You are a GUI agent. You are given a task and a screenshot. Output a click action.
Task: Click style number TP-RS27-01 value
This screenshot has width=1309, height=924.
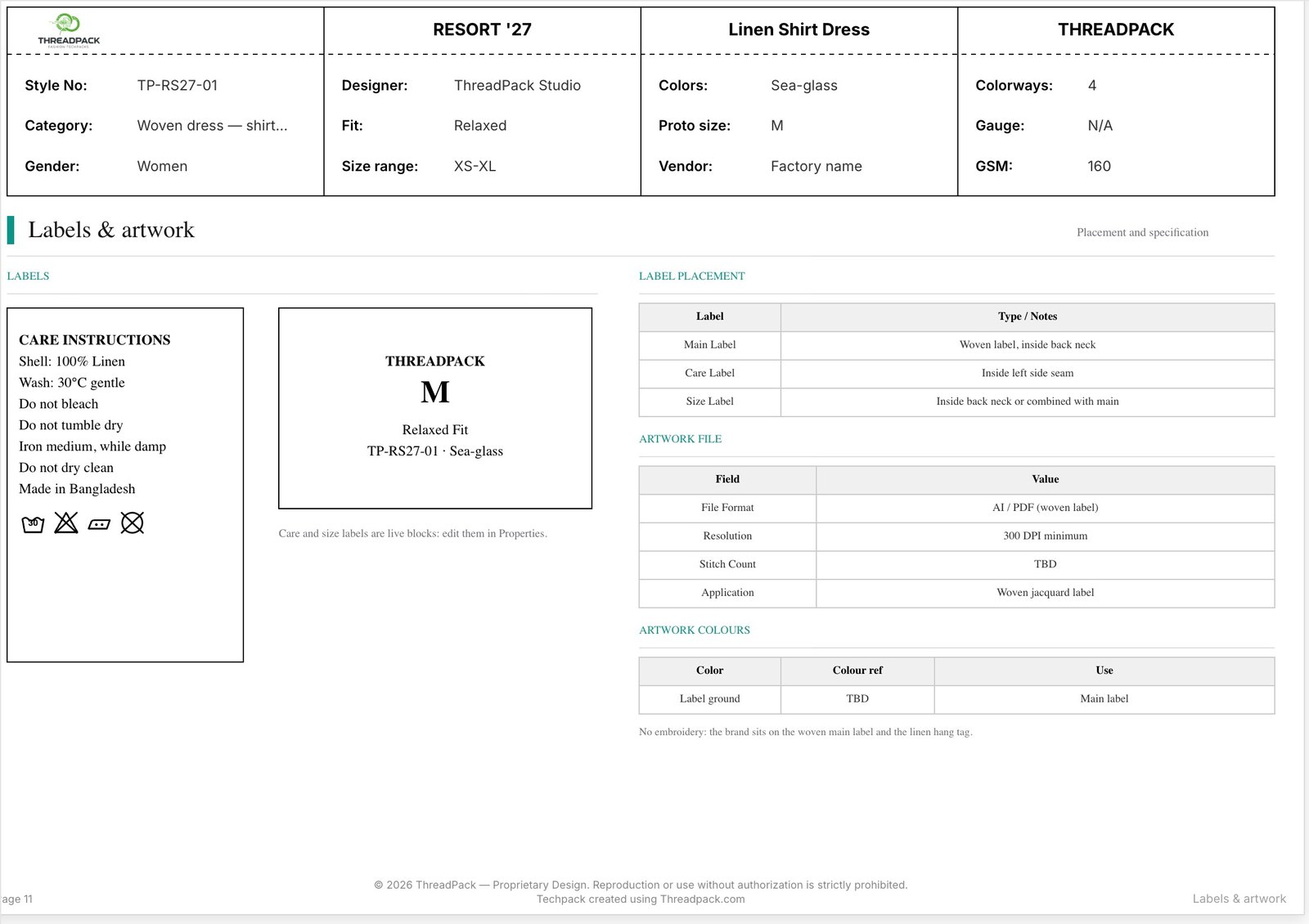(x=178, y=85)
